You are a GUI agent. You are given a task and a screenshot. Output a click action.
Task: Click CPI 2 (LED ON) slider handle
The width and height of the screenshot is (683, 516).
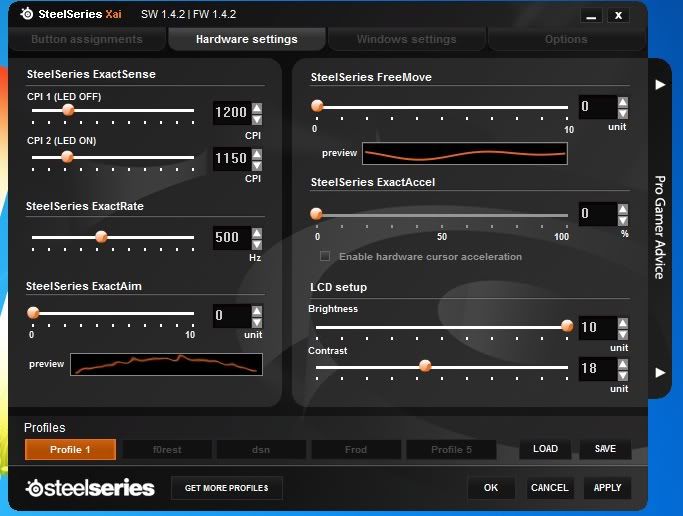67,157
